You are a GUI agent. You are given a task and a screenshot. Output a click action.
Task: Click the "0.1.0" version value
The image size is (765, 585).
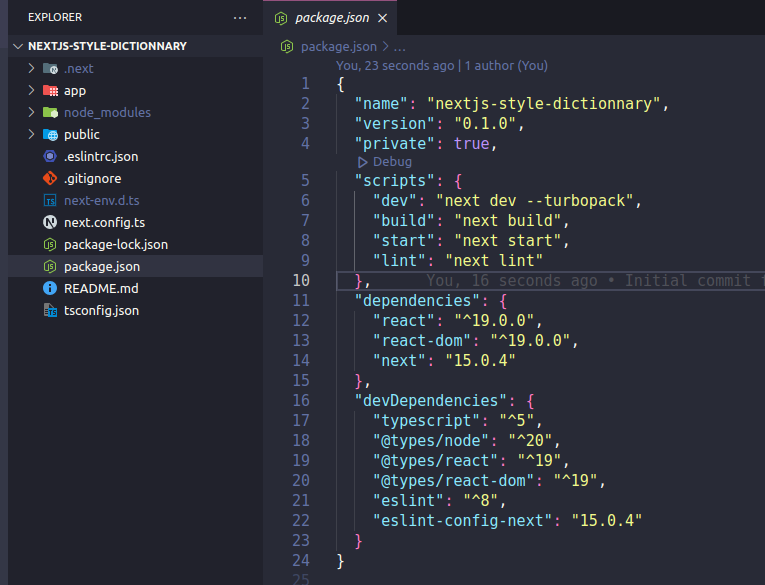pos(485,124)
